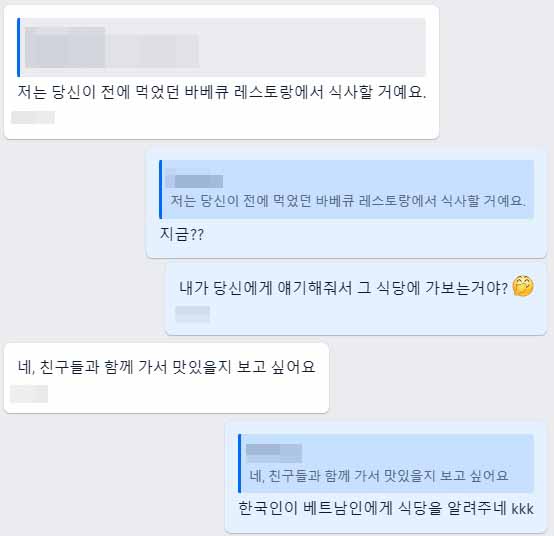Click the blurred quoted preview in first message

(x=222, y=47)
